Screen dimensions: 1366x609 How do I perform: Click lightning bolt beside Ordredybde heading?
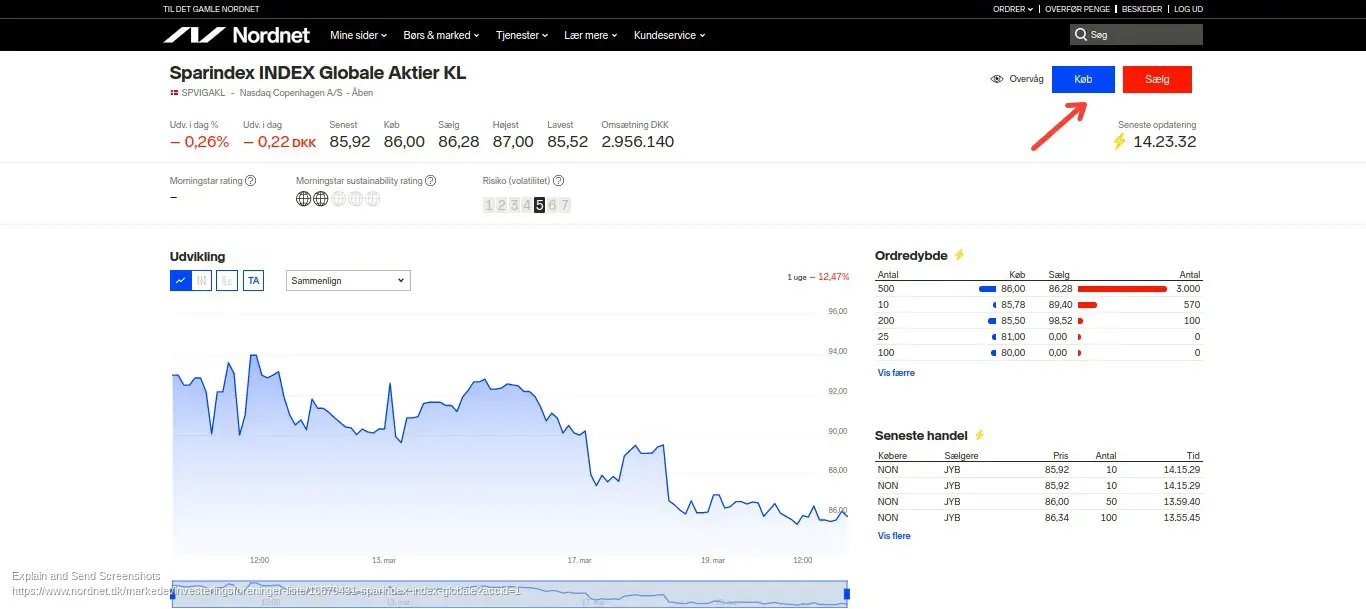pyautogui.click(x=959, y=255)
